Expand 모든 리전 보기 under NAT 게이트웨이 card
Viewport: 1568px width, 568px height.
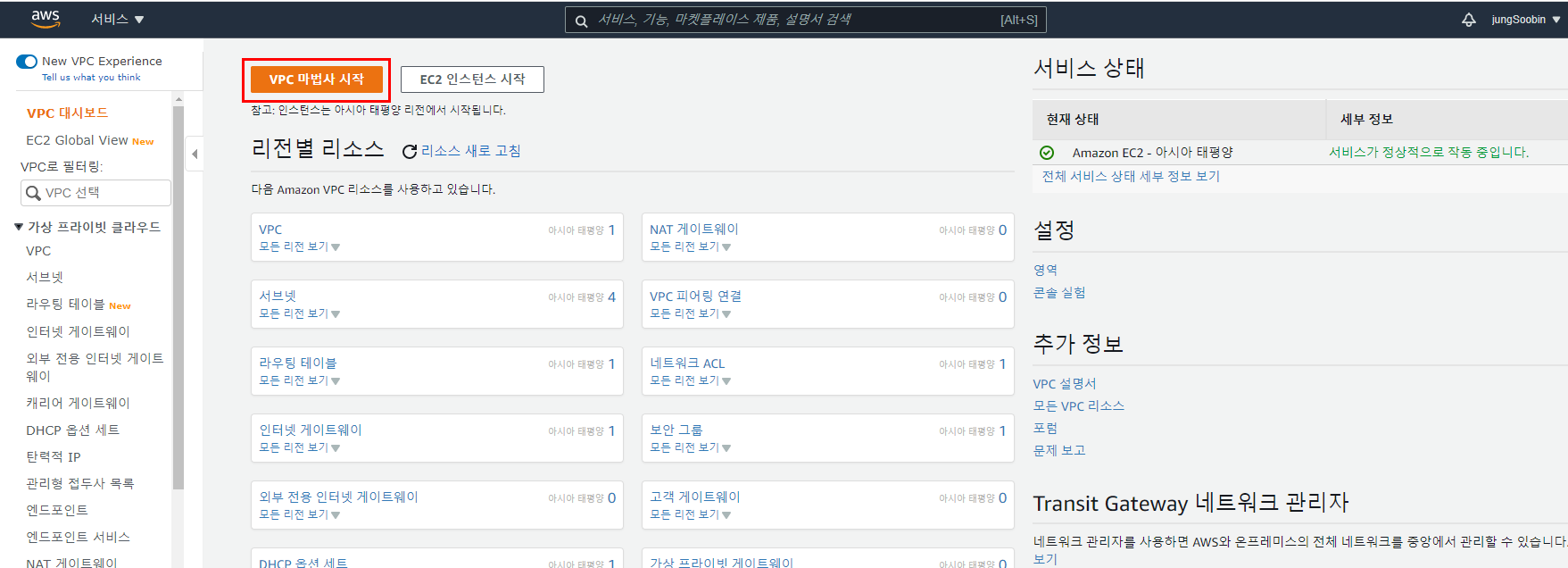click(691, 246)
